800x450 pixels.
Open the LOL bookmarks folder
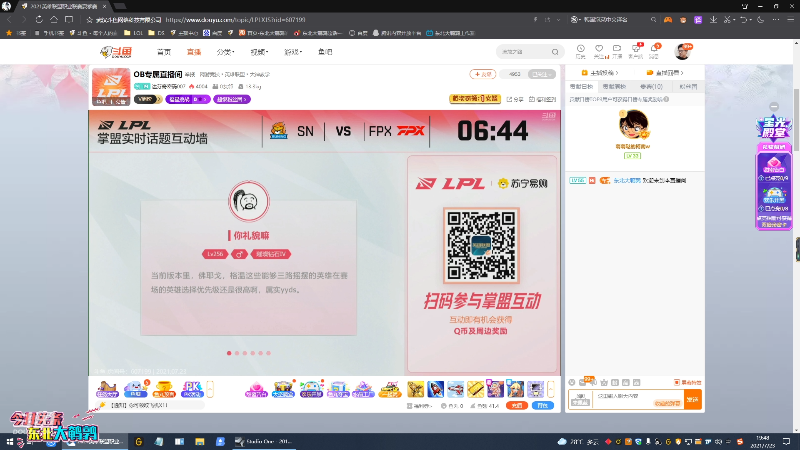(133, 33)
